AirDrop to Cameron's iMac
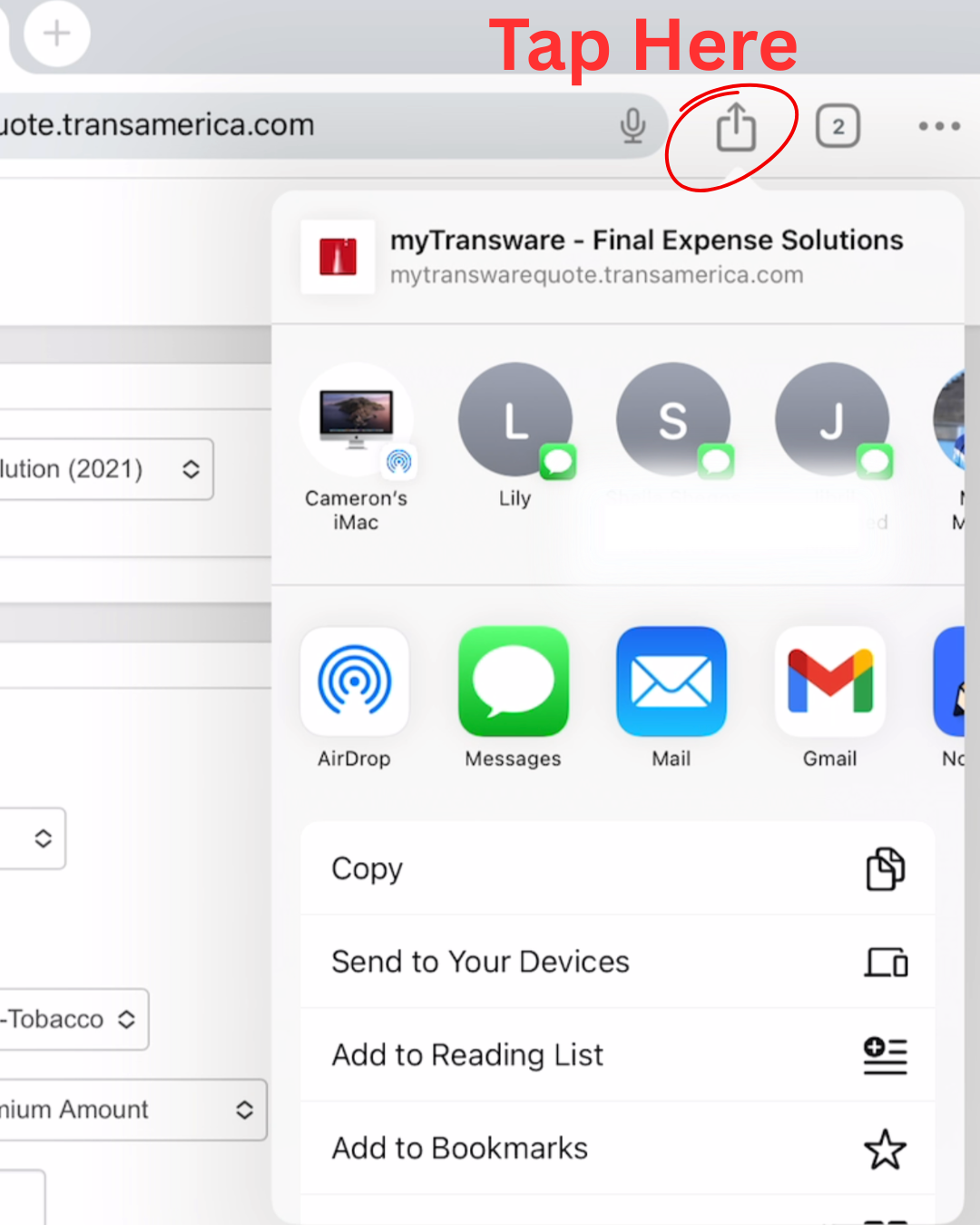 pyautogui.click(x=356, y=449)
